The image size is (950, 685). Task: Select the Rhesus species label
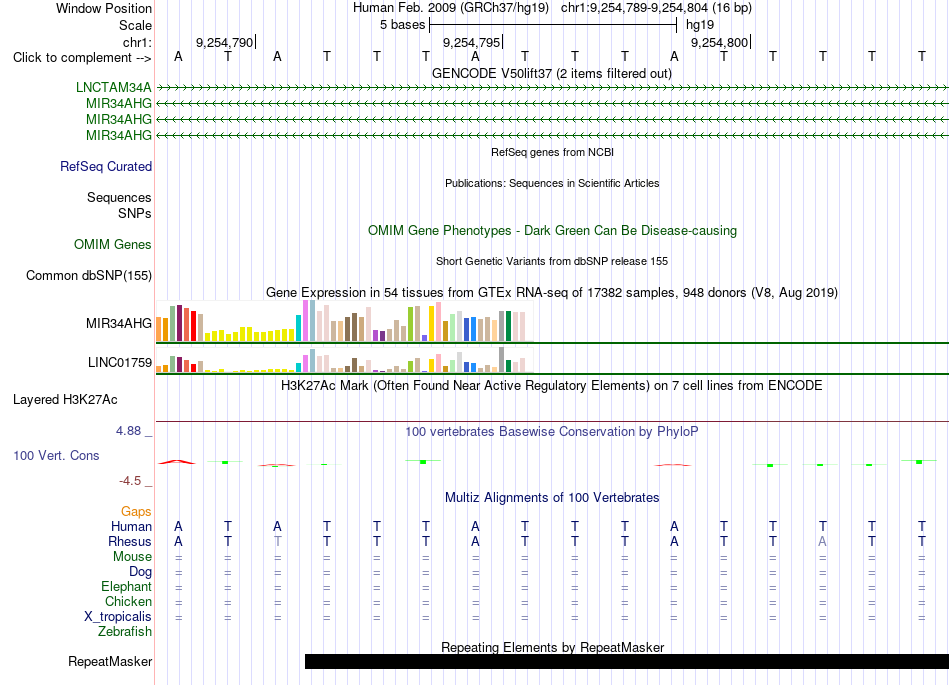130,541
